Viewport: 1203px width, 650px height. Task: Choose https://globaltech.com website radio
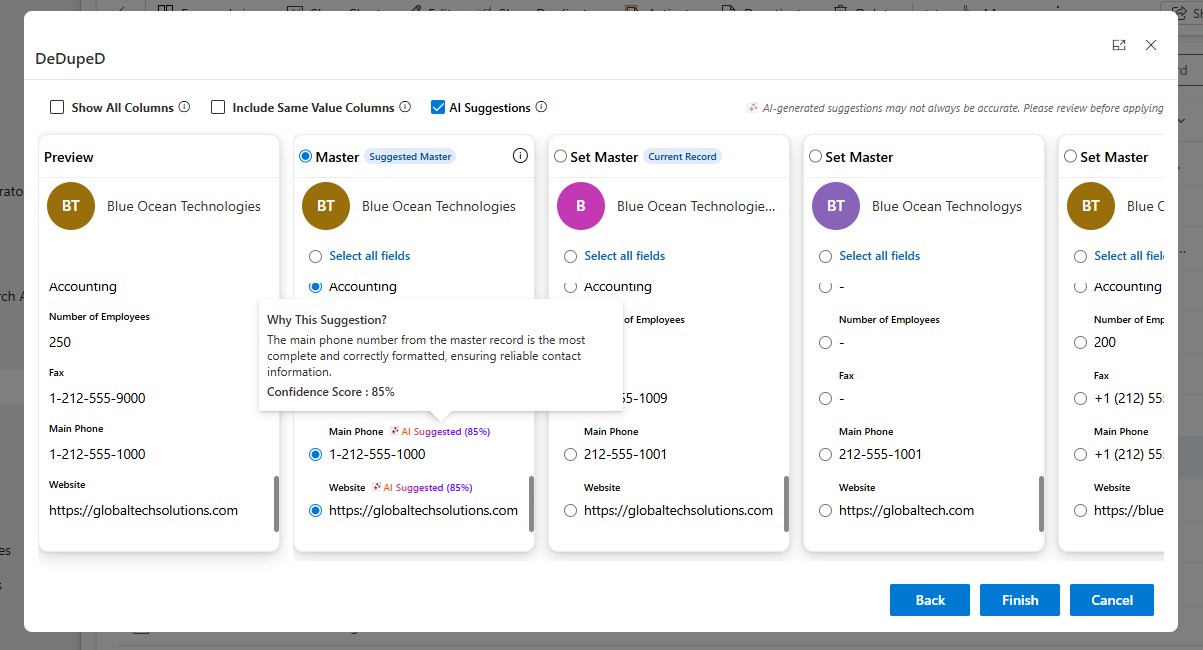(825, 510)
